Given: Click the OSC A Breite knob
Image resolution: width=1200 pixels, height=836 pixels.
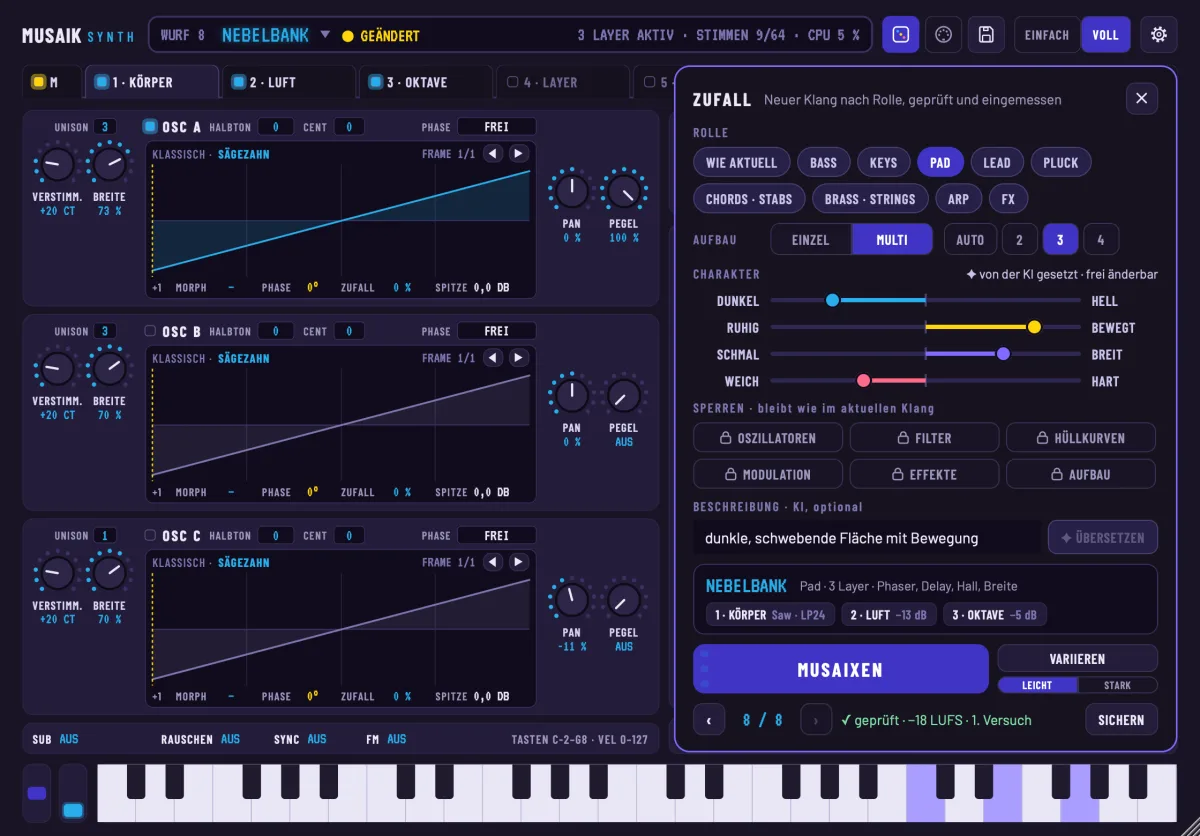Looking at the screenshot, I should point(109,164).
